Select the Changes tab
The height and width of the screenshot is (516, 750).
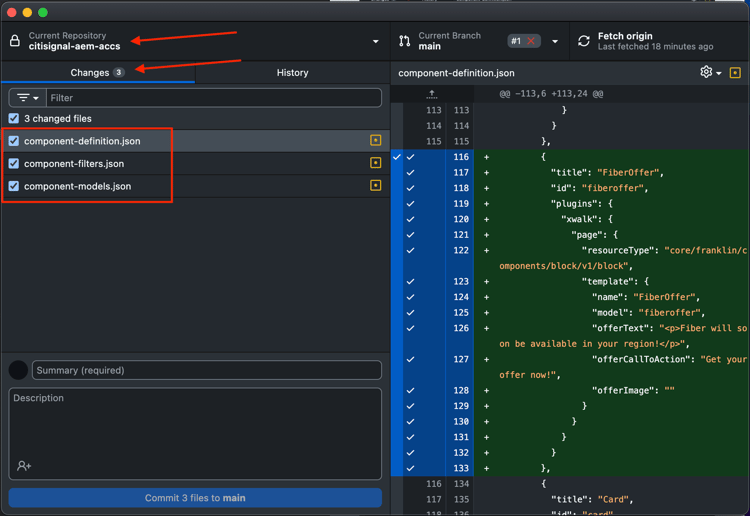(98, 73)
